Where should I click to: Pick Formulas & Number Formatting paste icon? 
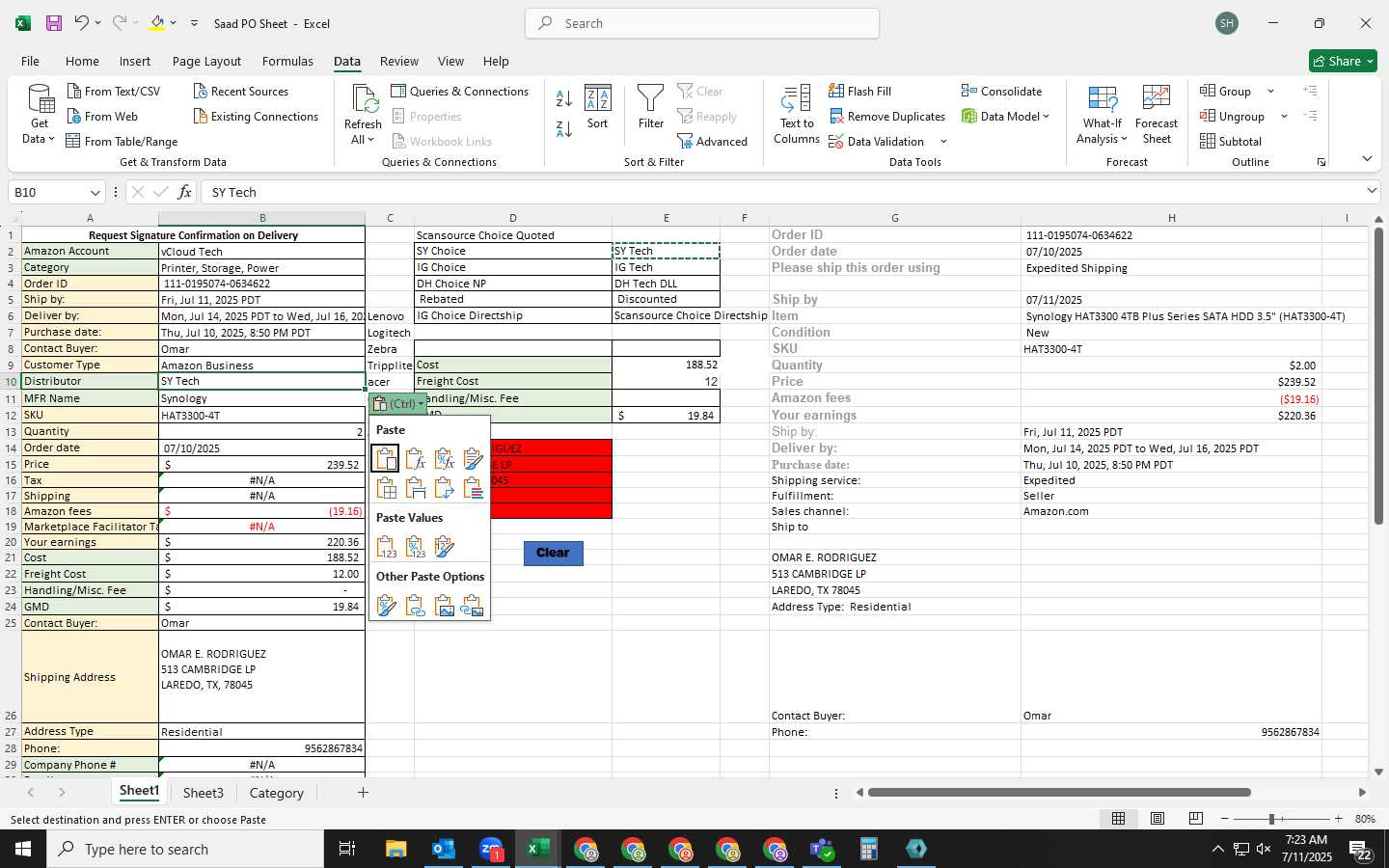point(444,459)
